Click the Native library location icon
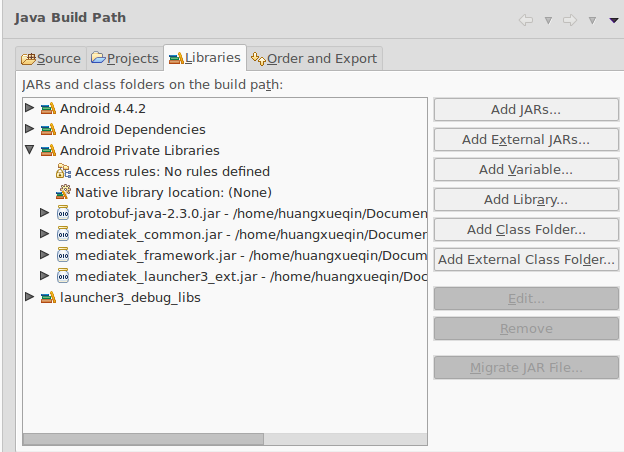This screenshot has height=452, width=624. point(63,192)
